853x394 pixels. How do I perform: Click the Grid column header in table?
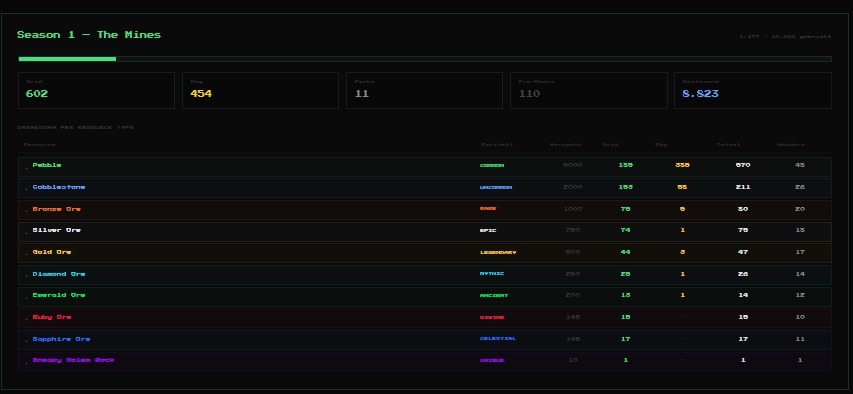pyautogui.click(x=610, y=145)
